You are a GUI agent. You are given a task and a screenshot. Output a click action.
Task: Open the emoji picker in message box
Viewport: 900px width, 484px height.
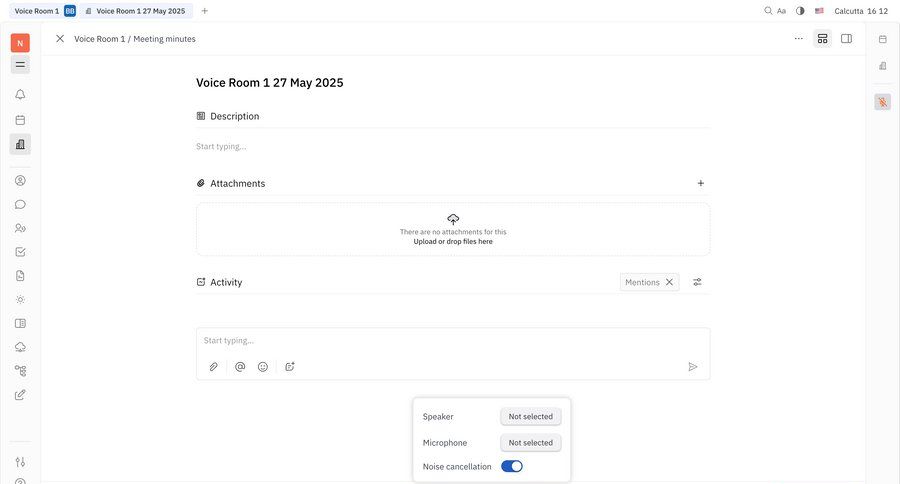pos(263,367)
